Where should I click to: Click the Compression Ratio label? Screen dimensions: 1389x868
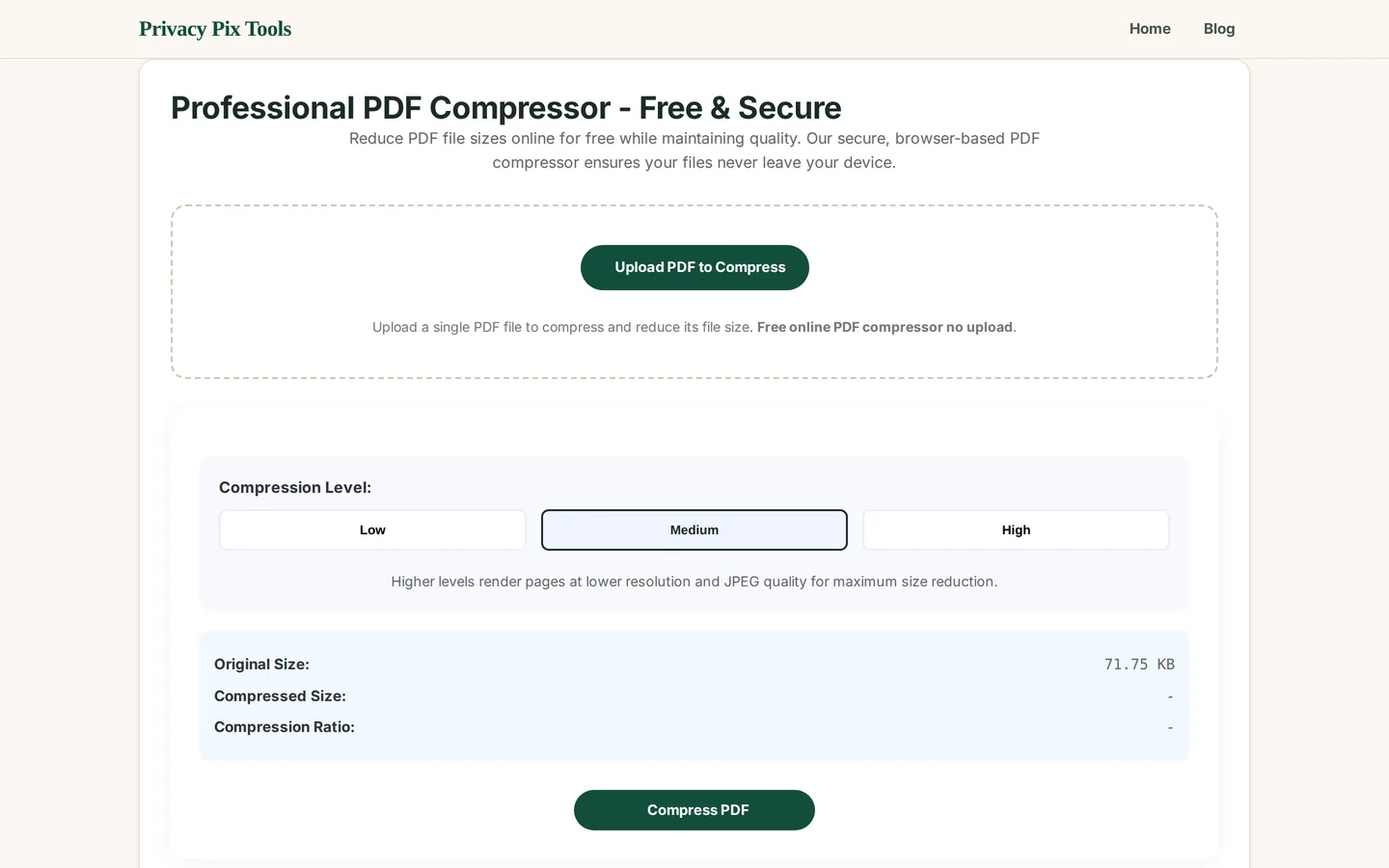(285, 726)
